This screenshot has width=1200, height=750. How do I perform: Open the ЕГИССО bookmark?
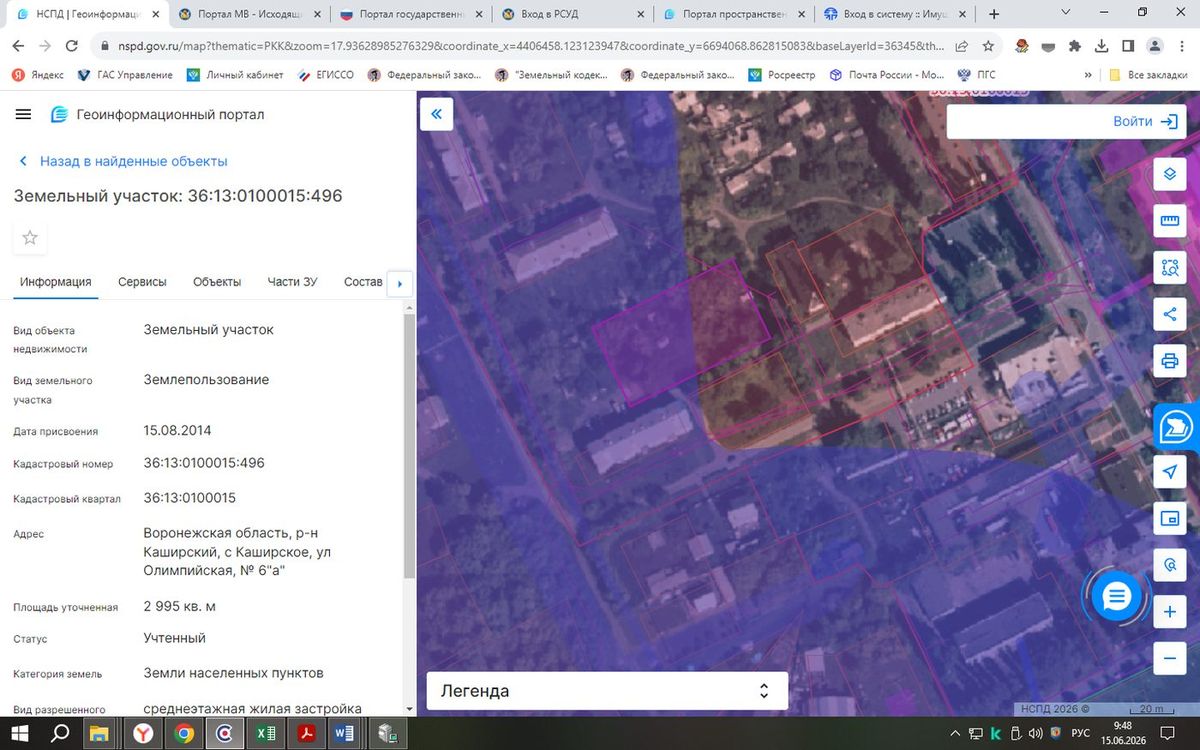point(325,75)
